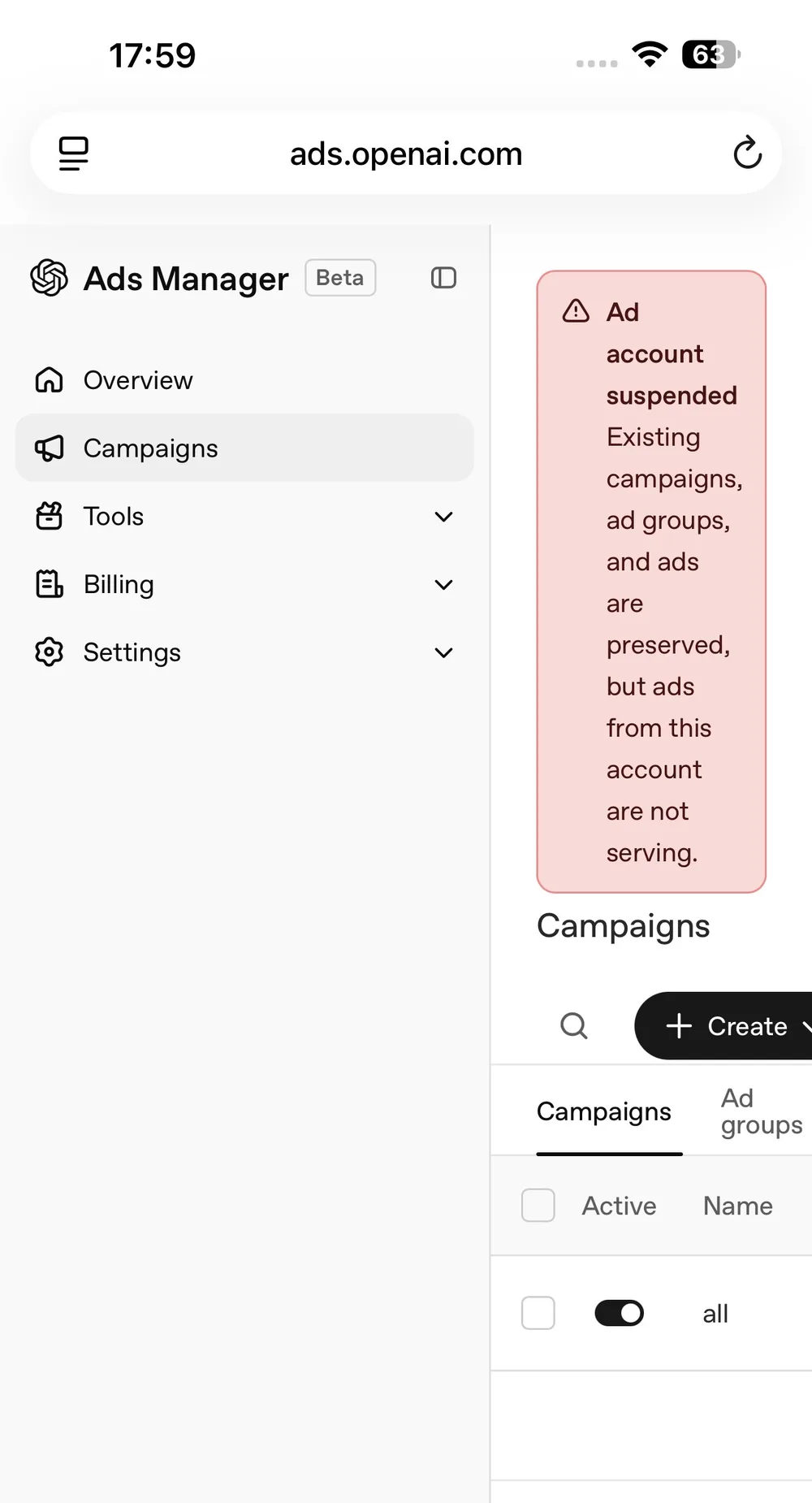Toggle the 'all' campaign active switch

coord(619,1313)
